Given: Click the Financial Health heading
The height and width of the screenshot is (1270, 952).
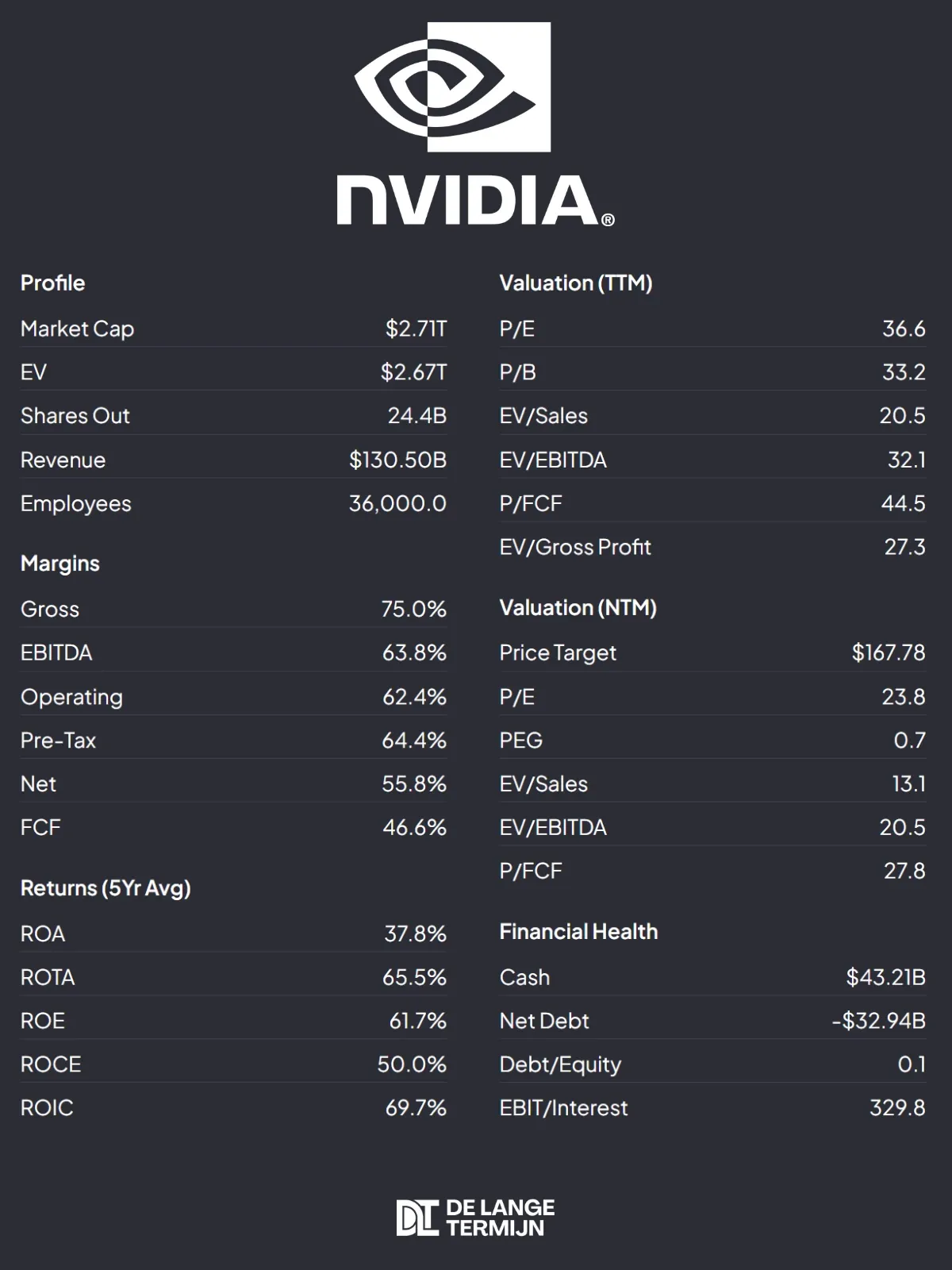Looking at the screenshot, I should 578,932.
